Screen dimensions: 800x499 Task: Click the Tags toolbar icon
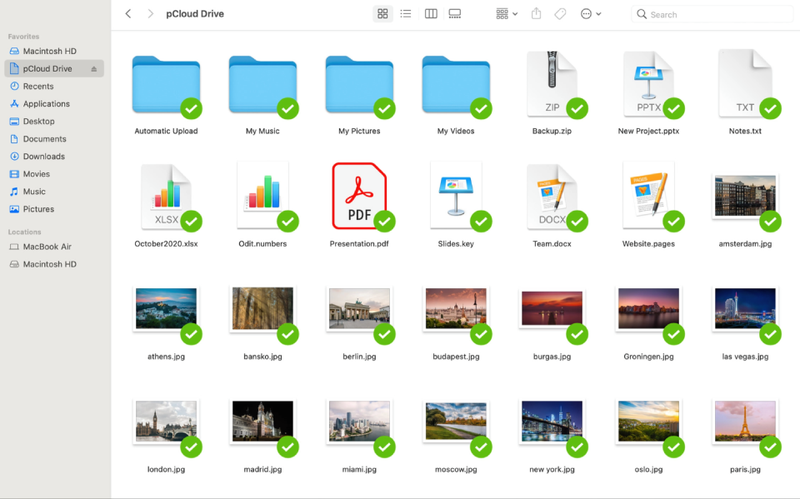(560, 14)
